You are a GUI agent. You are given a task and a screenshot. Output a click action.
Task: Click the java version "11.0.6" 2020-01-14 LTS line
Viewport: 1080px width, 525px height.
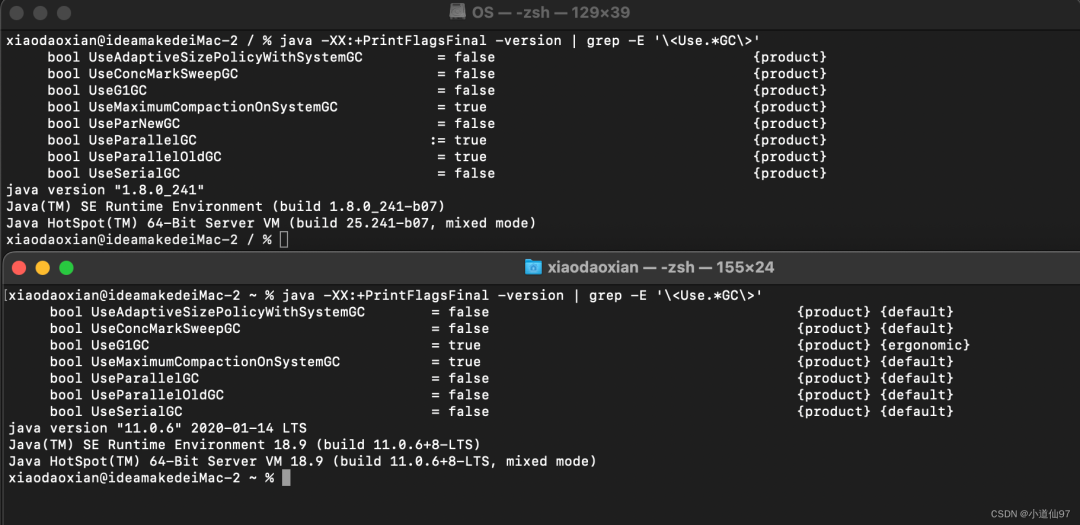pos(157,428)
